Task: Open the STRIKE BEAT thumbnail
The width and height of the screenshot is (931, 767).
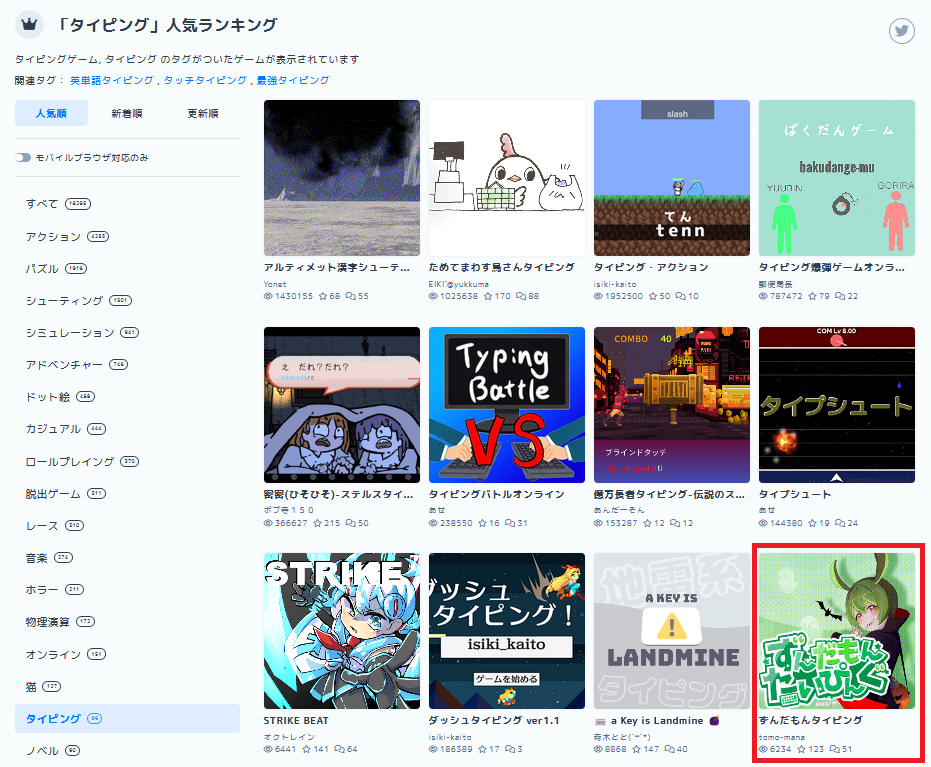Action: [x=341, y=631]
